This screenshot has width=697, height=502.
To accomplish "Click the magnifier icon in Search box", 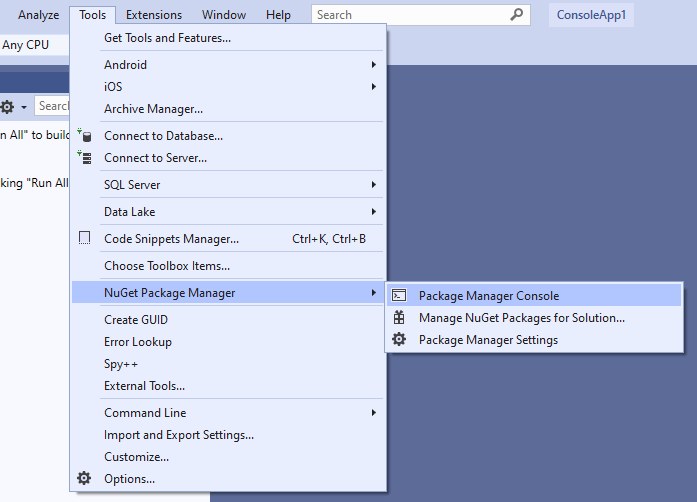I will click(517, 15).
